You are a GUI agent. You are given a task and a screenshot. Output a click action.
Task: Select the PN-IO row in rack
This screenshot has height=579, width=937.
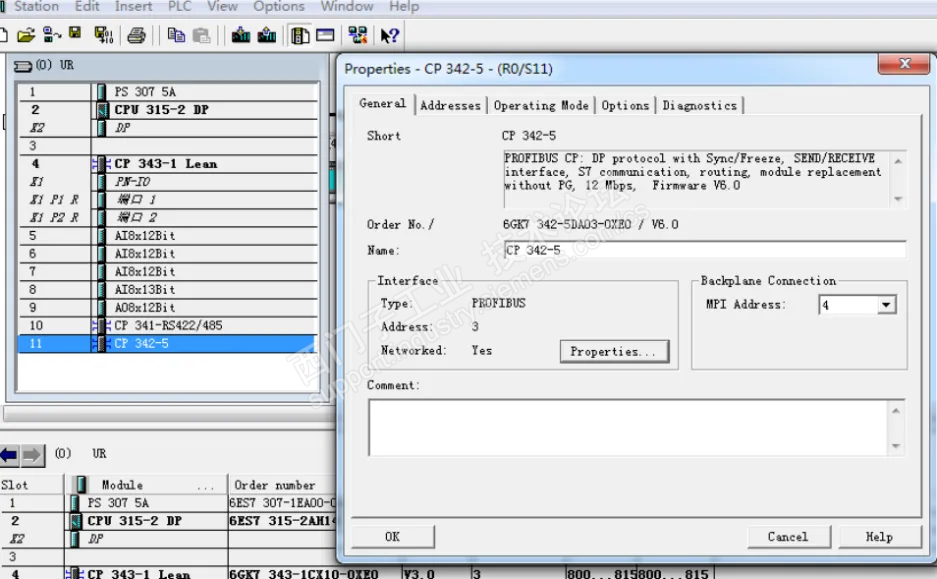(168, 182)
